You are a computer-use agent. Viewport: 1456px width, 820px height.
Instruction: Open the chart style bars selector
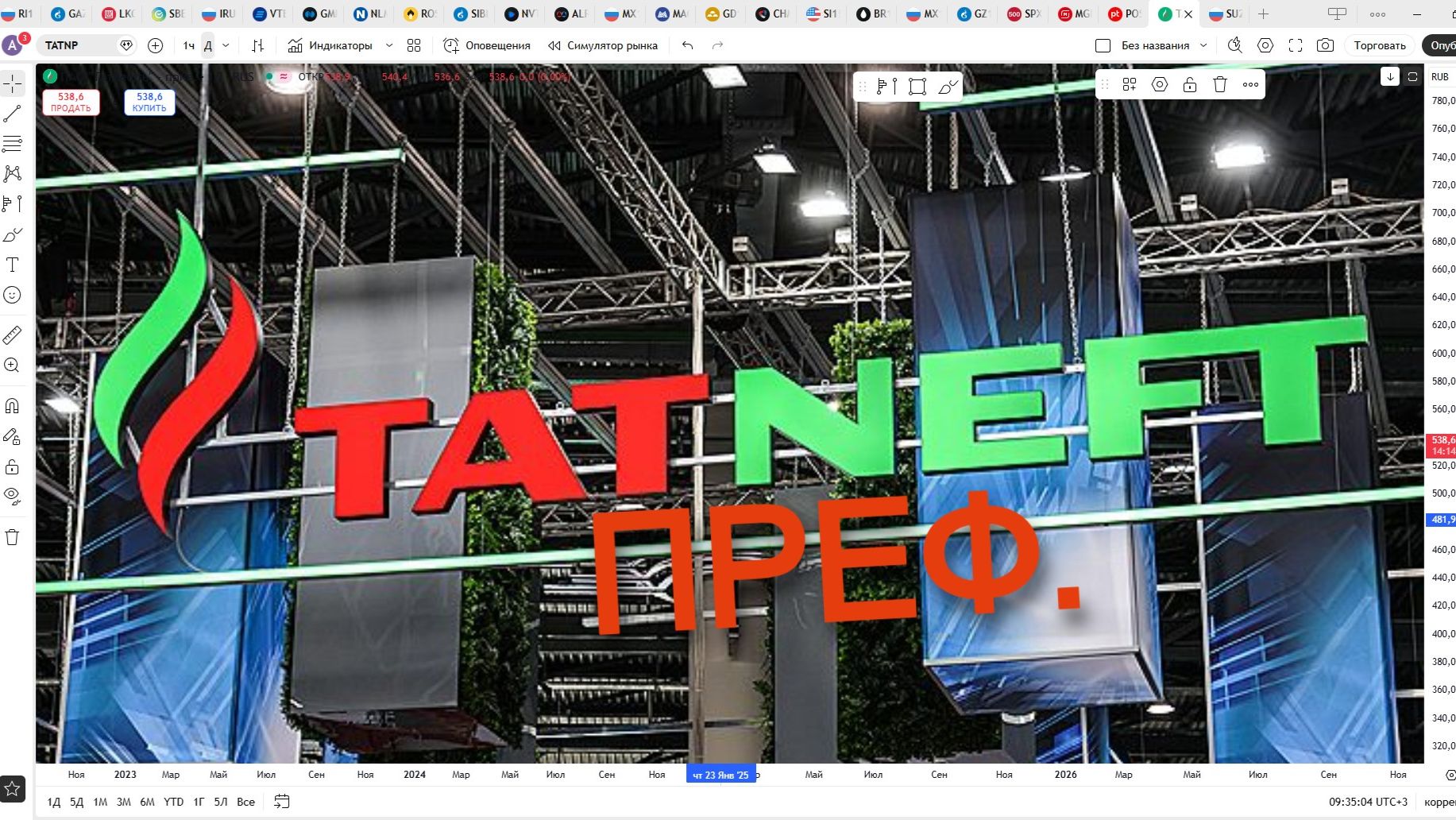[x=257, y=45]
